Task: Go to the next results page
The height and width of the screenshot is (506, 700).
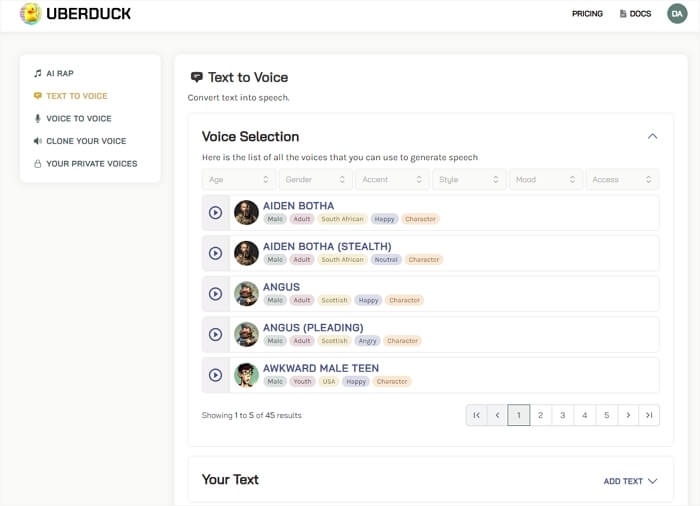Action: [x=627, y=415]
